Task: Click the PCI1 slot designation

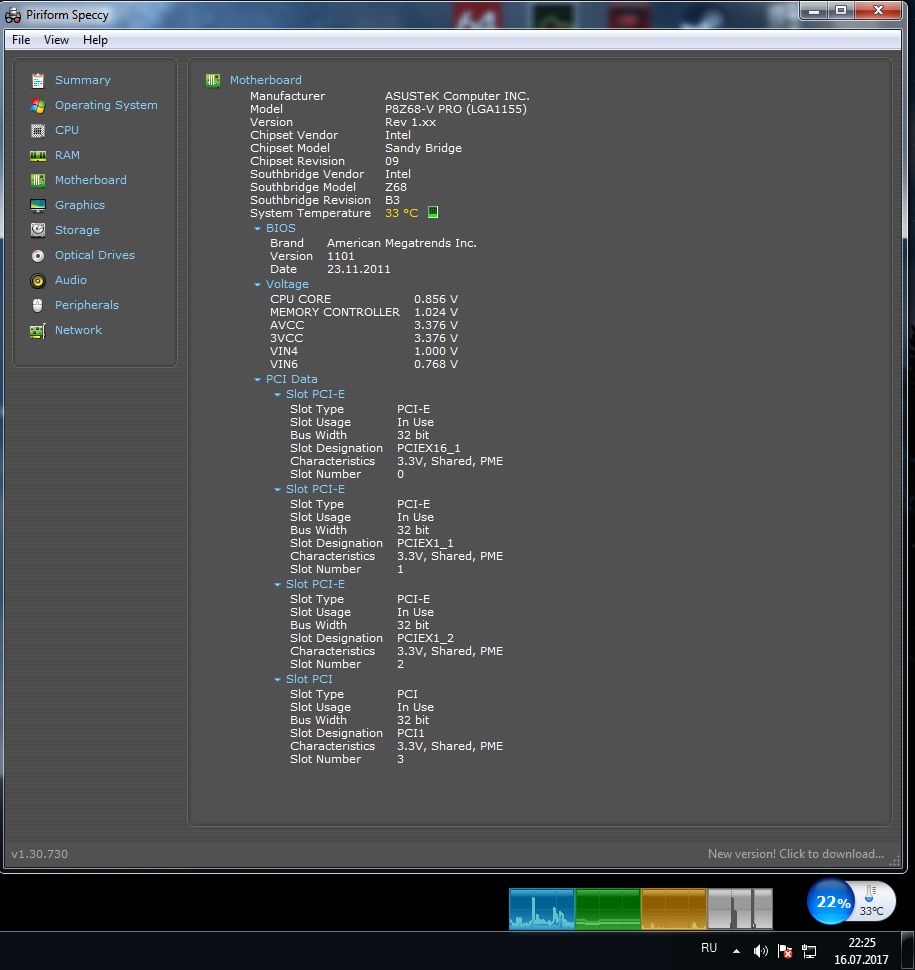Action: click(411, 733)
